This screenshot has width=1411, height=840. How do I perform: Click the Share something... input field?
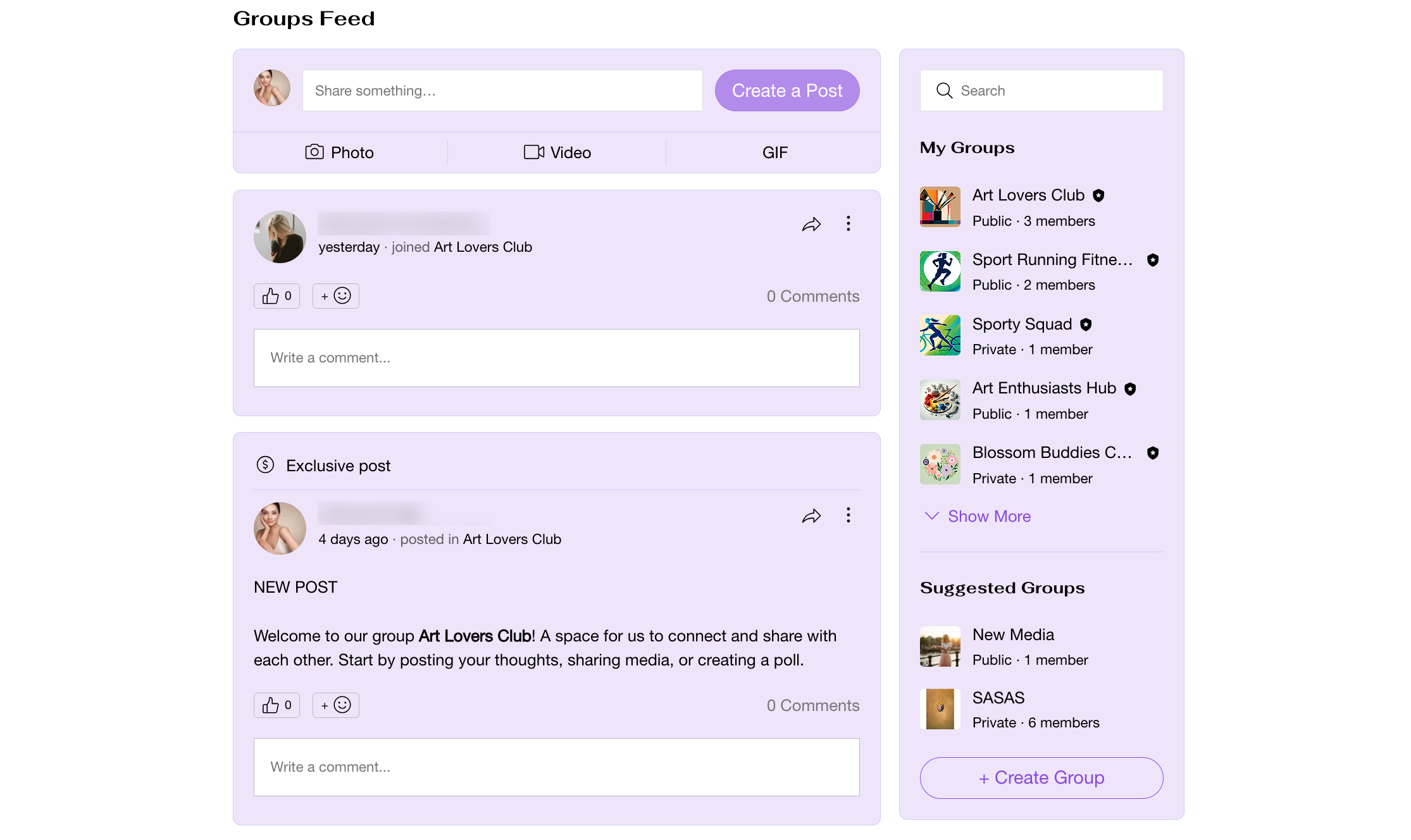click(x=503, y=90)
